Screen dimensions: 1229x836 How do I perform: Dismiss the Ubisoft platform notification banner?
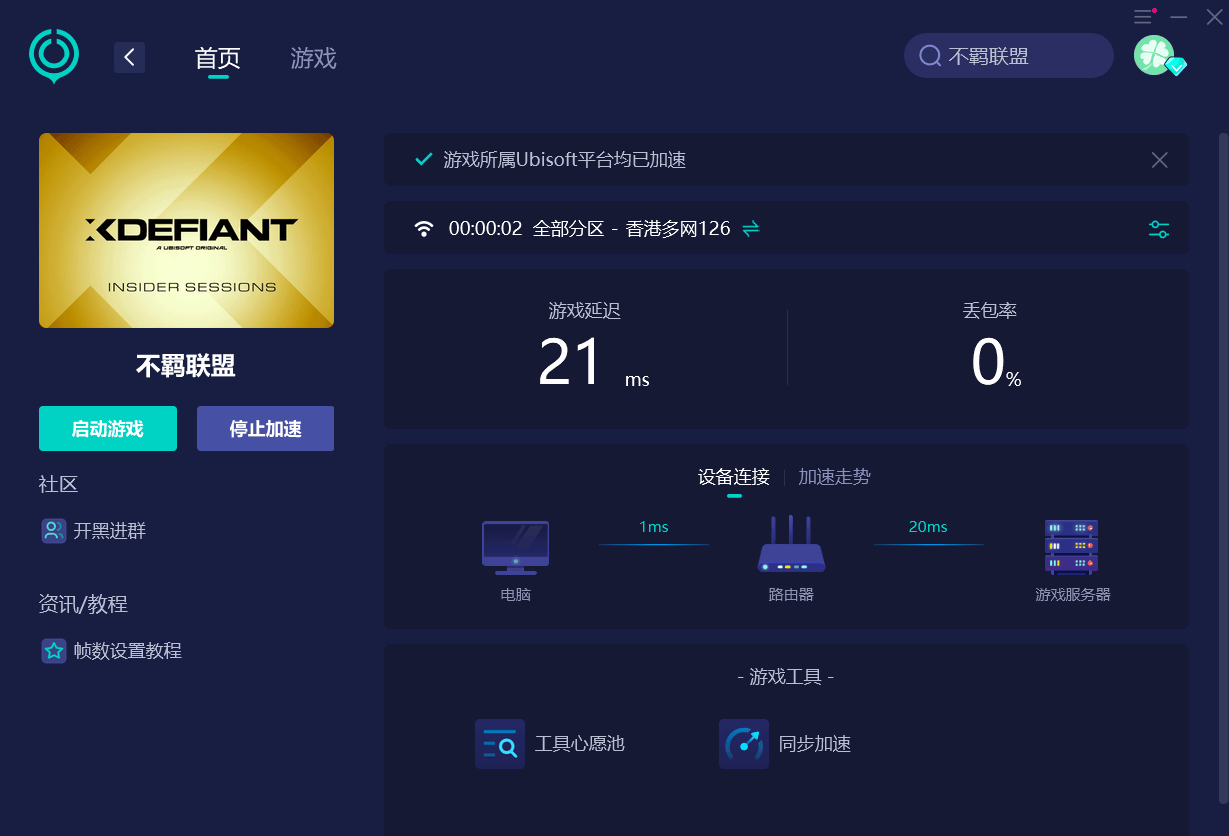tap(1159, 160)
